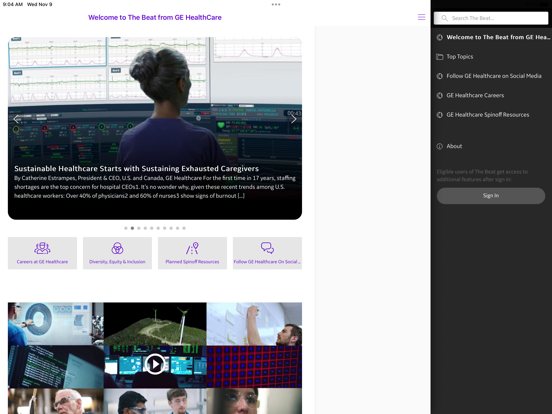Click the globe icon beside GE Healthcare Careers

tap(440, 95)
